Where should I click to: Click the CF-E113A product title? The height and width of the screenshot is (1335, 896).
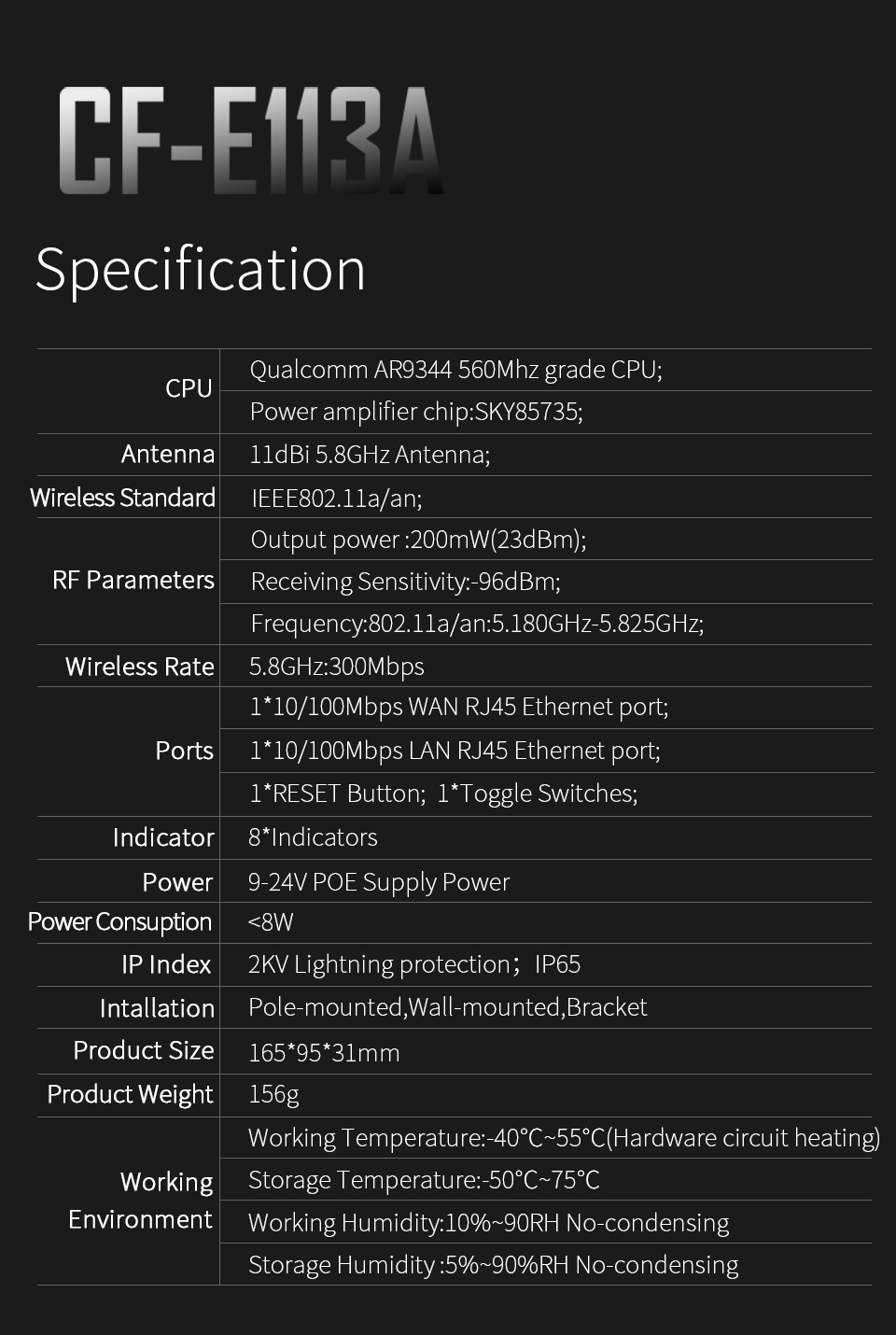tap(251, 141)
